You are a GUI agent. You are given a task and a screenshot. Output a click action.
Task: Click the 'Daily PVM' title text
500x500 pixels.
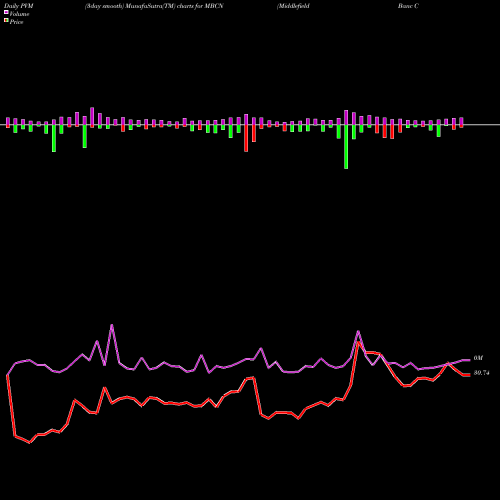coord(19,6)
